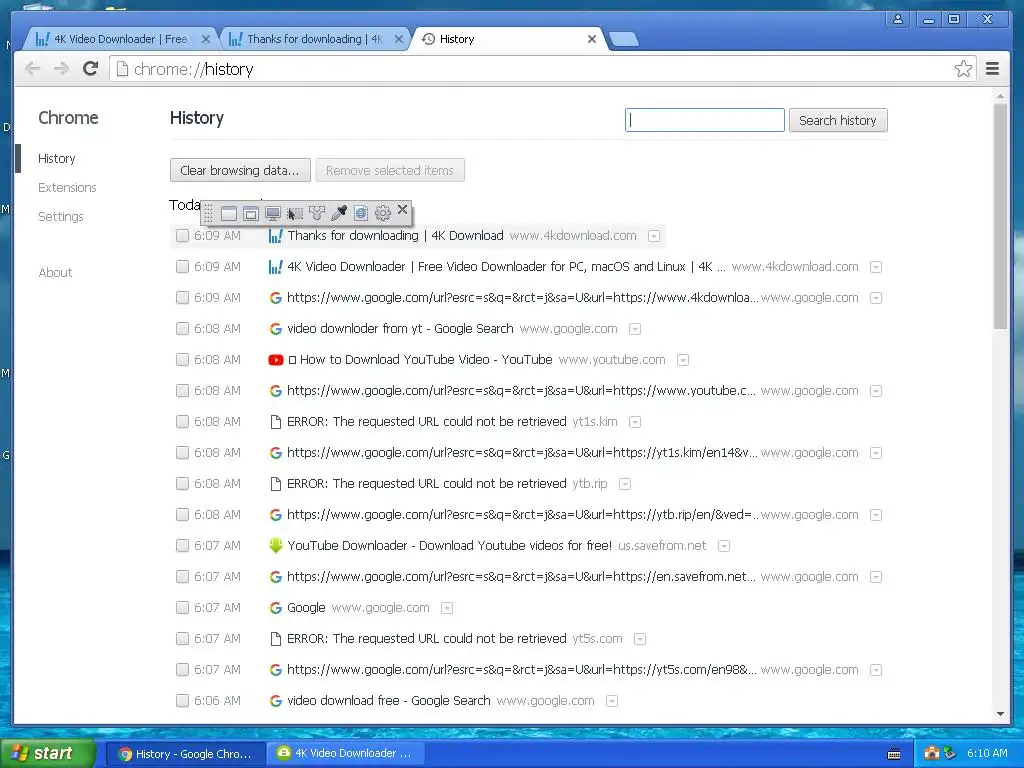Viewport: 1024px width, 768px height.
Task: Open dropdown arrow for Thanks for downloading entry
Action: coord(654,236)
